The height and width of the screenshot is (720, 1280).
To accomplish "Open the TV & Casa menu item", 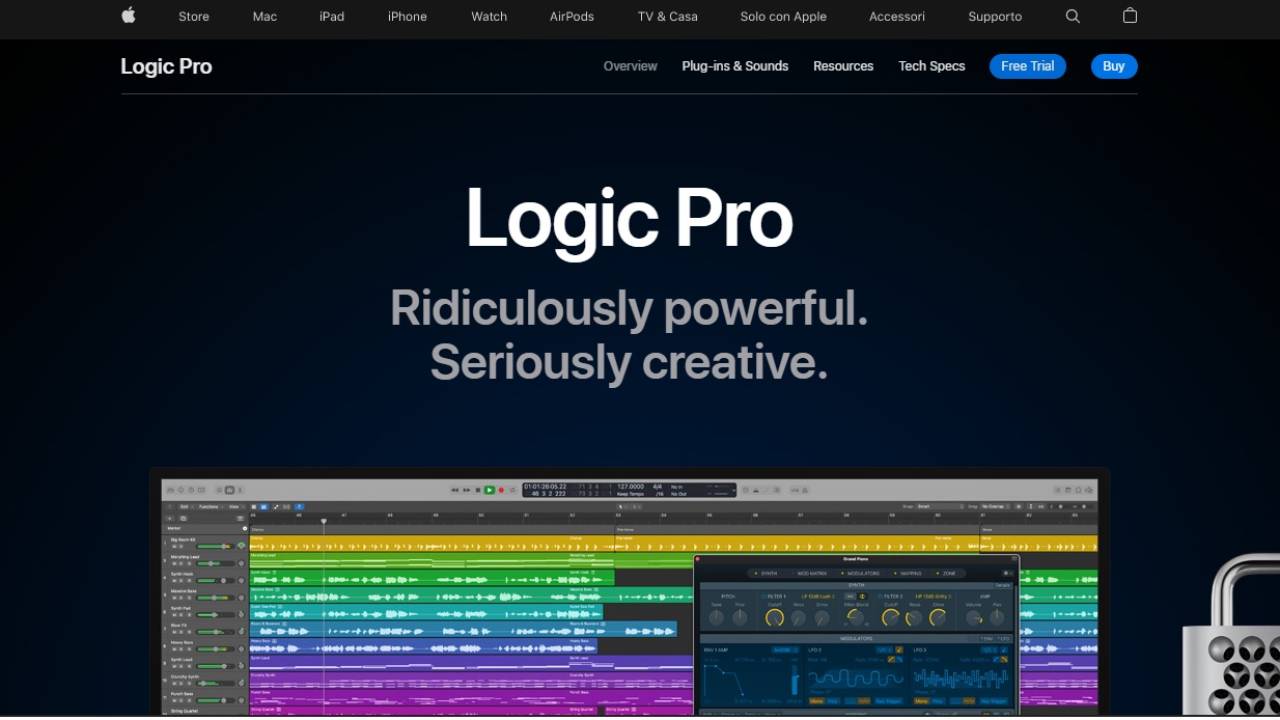I will click(x=668, y=16).
